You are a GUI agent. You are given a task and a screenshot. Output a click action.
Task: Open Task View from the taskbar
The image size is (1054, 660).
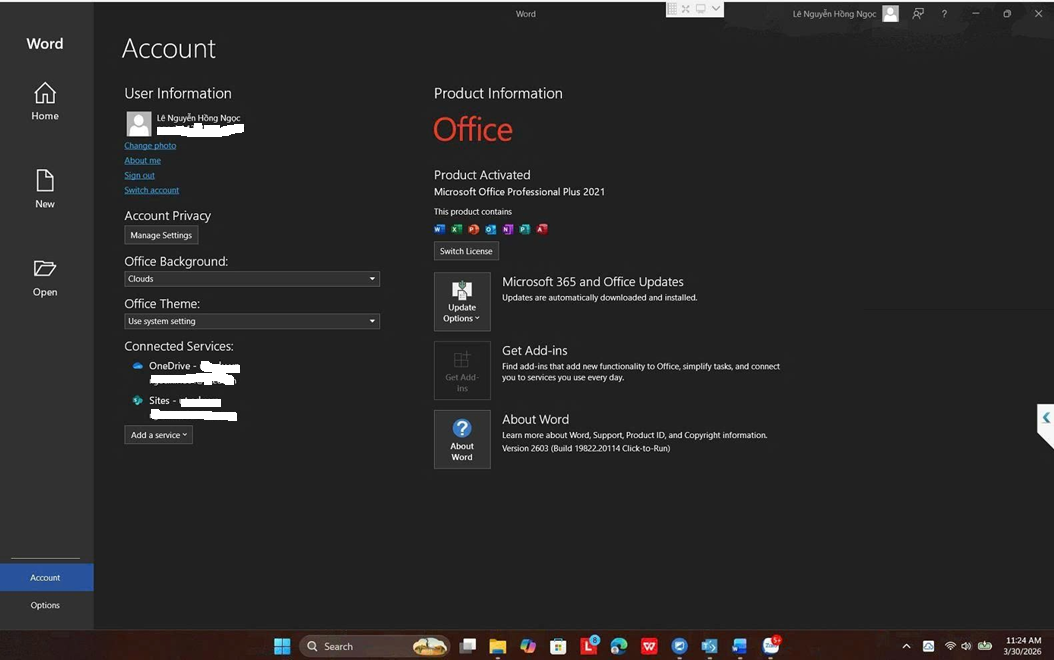[x=468, y=647]
